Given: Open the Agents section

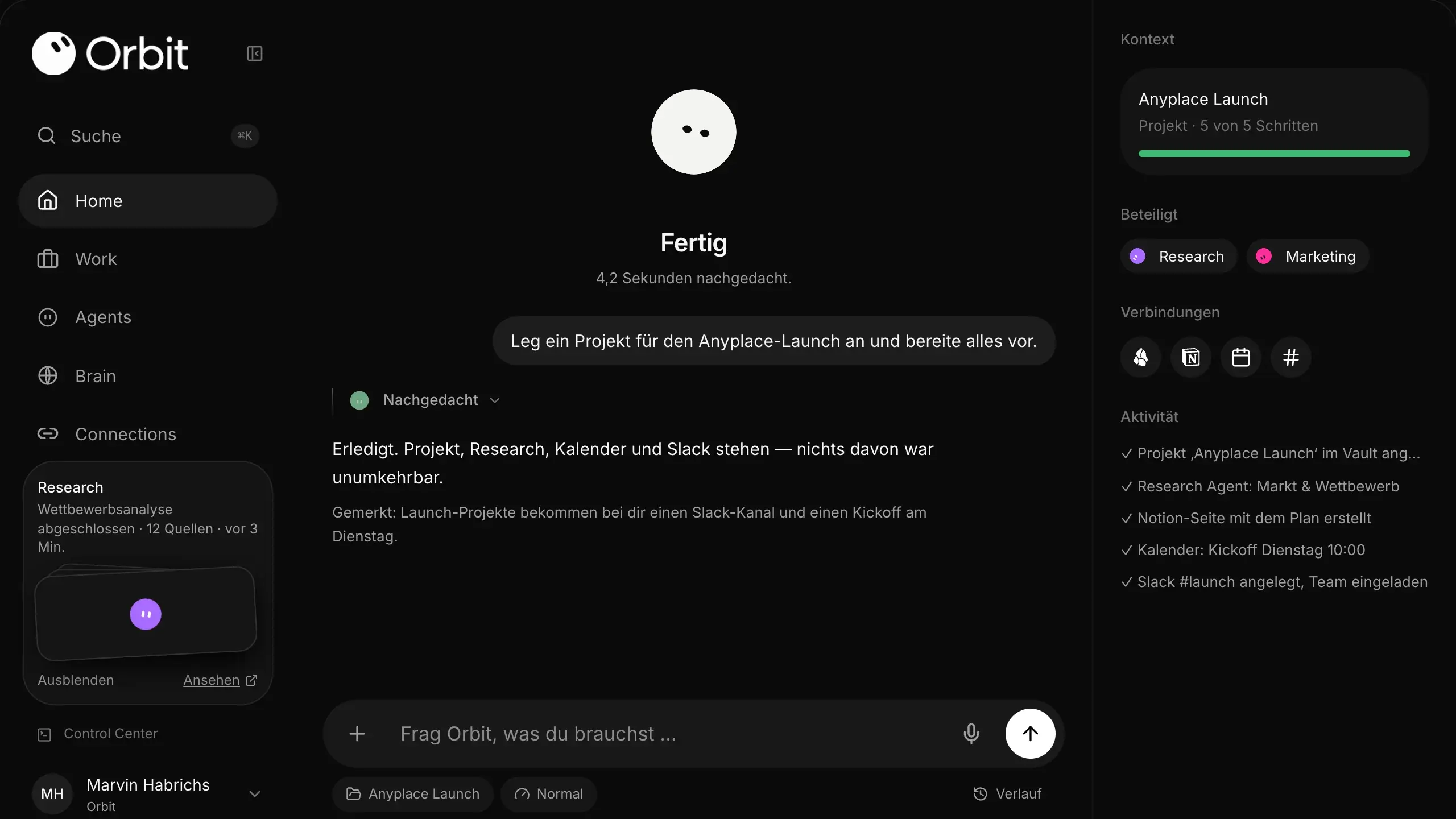Looking at the screenshot, I should pyautogui.click(x=148, y=317).
